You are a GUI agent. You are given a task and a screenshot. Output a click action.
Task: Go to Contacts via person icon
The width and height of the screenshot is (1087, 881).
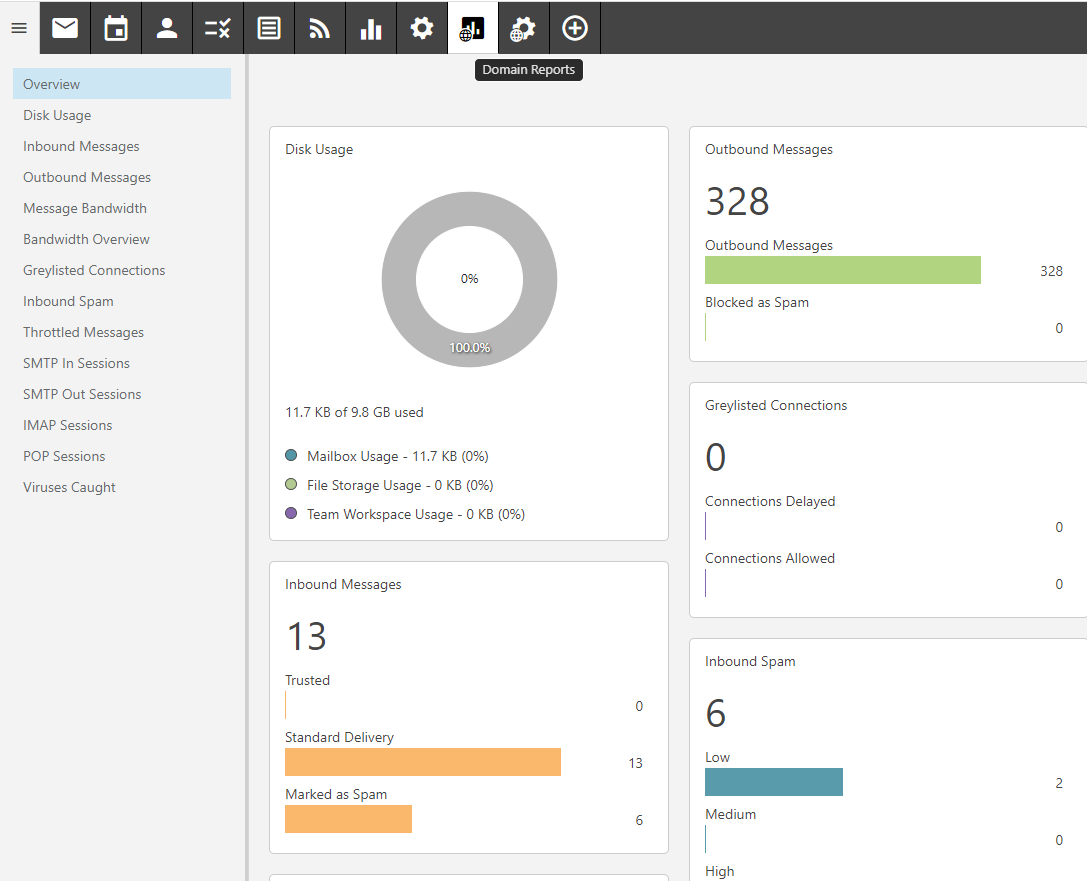click(167, 28)
